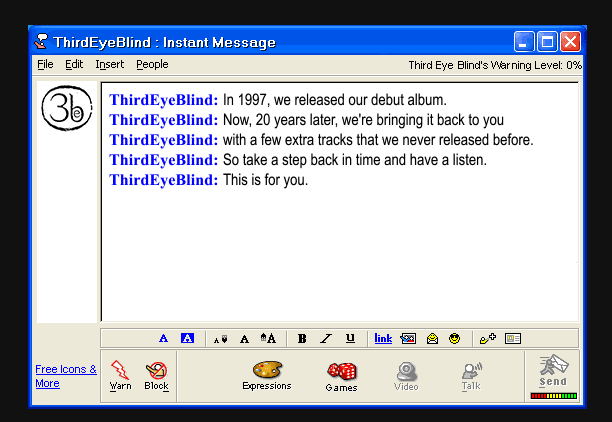
Task: Open the Insert menu
Action: (110, 64)
